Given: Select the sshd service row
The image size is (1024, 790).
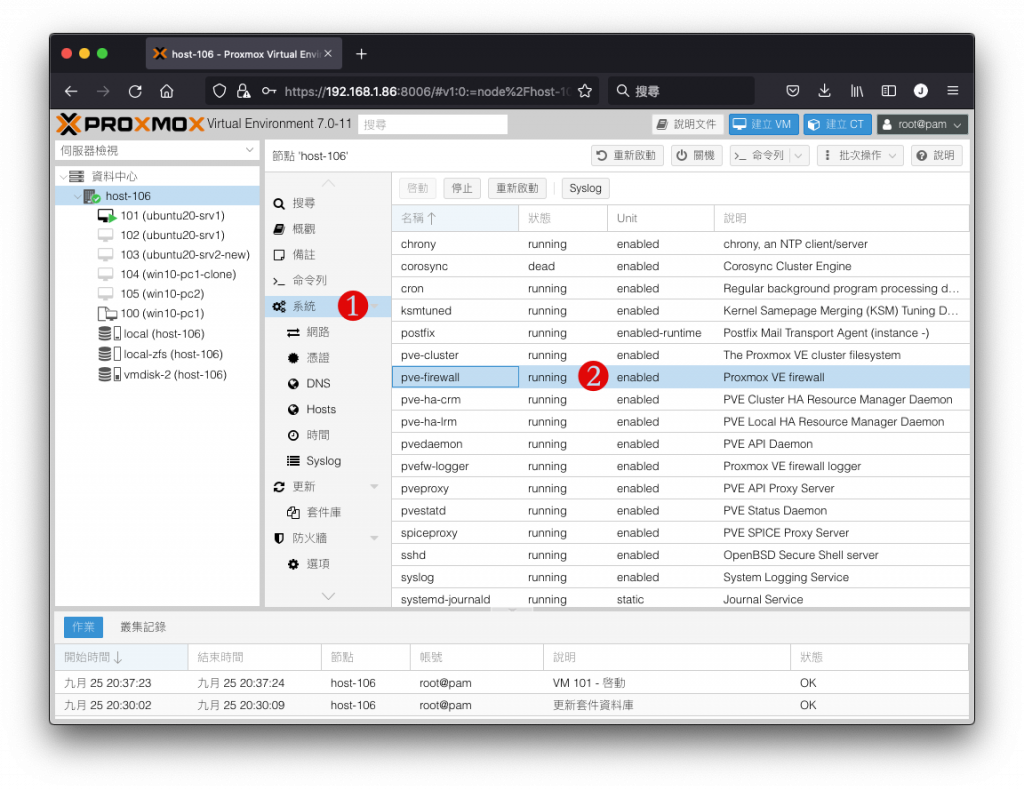Looking at the screenshot, I should [680, 555].
